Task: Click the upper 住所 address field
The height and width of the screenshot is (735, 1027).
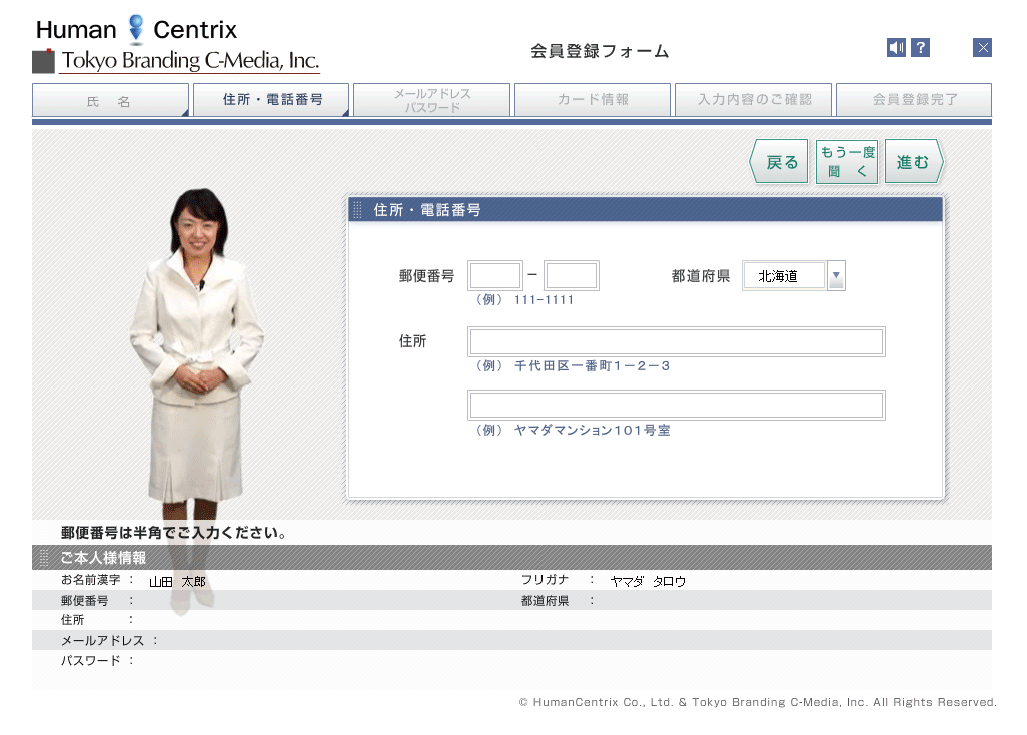Action: click(x=676, y=342)
